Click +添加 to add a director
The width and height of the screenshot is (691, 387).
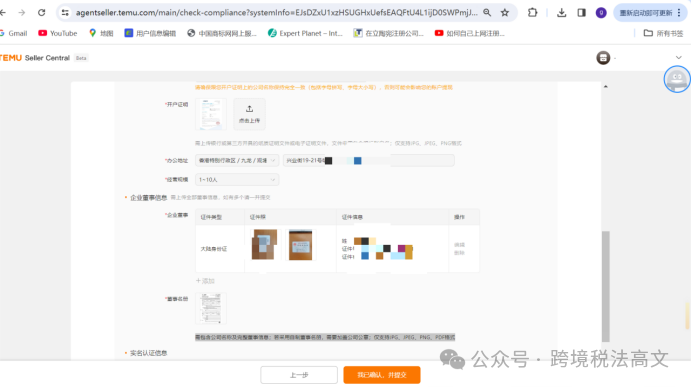(205, 281)
